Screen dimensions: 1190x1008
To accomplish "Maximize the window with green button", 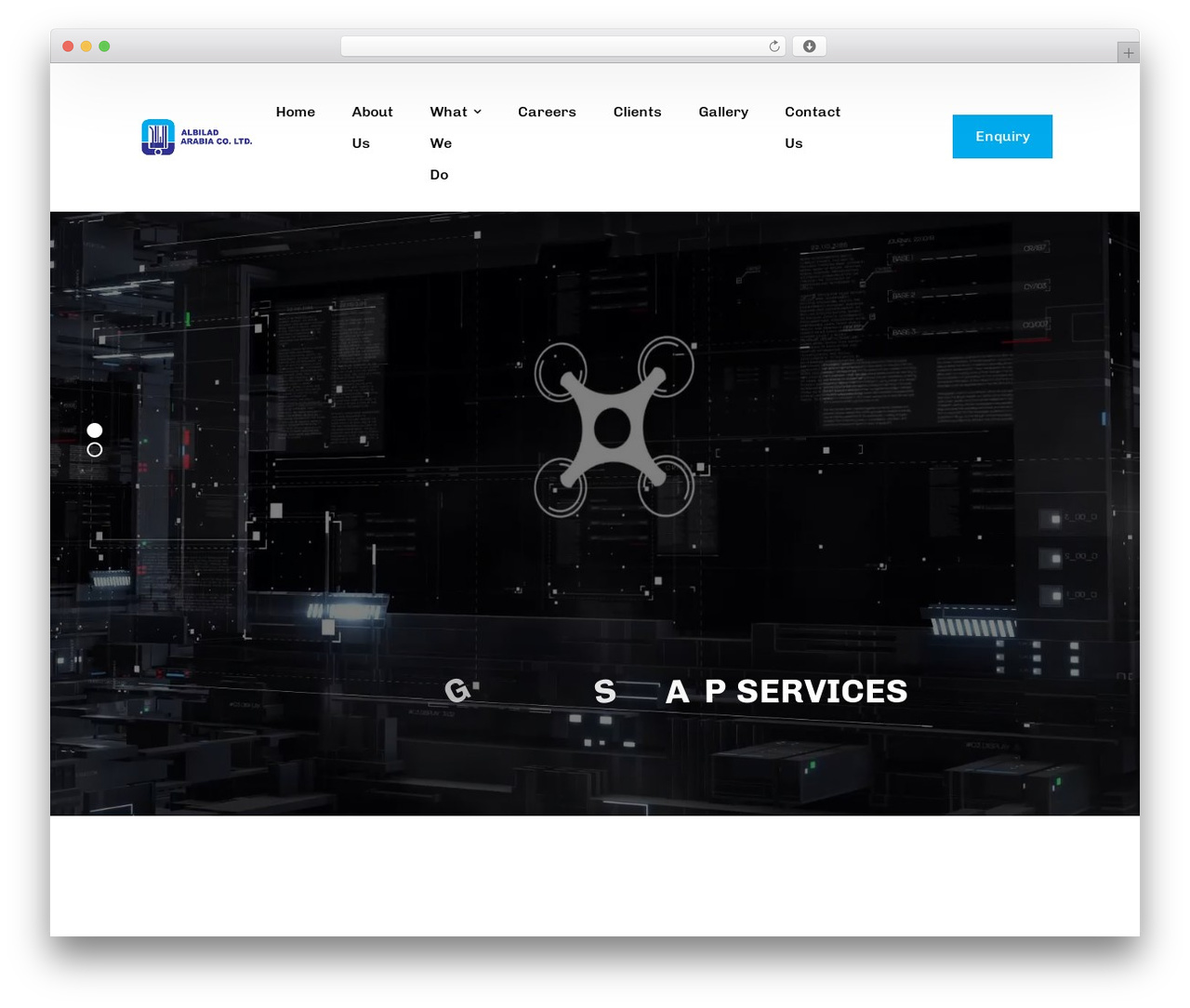I will (x=104, y=46).
